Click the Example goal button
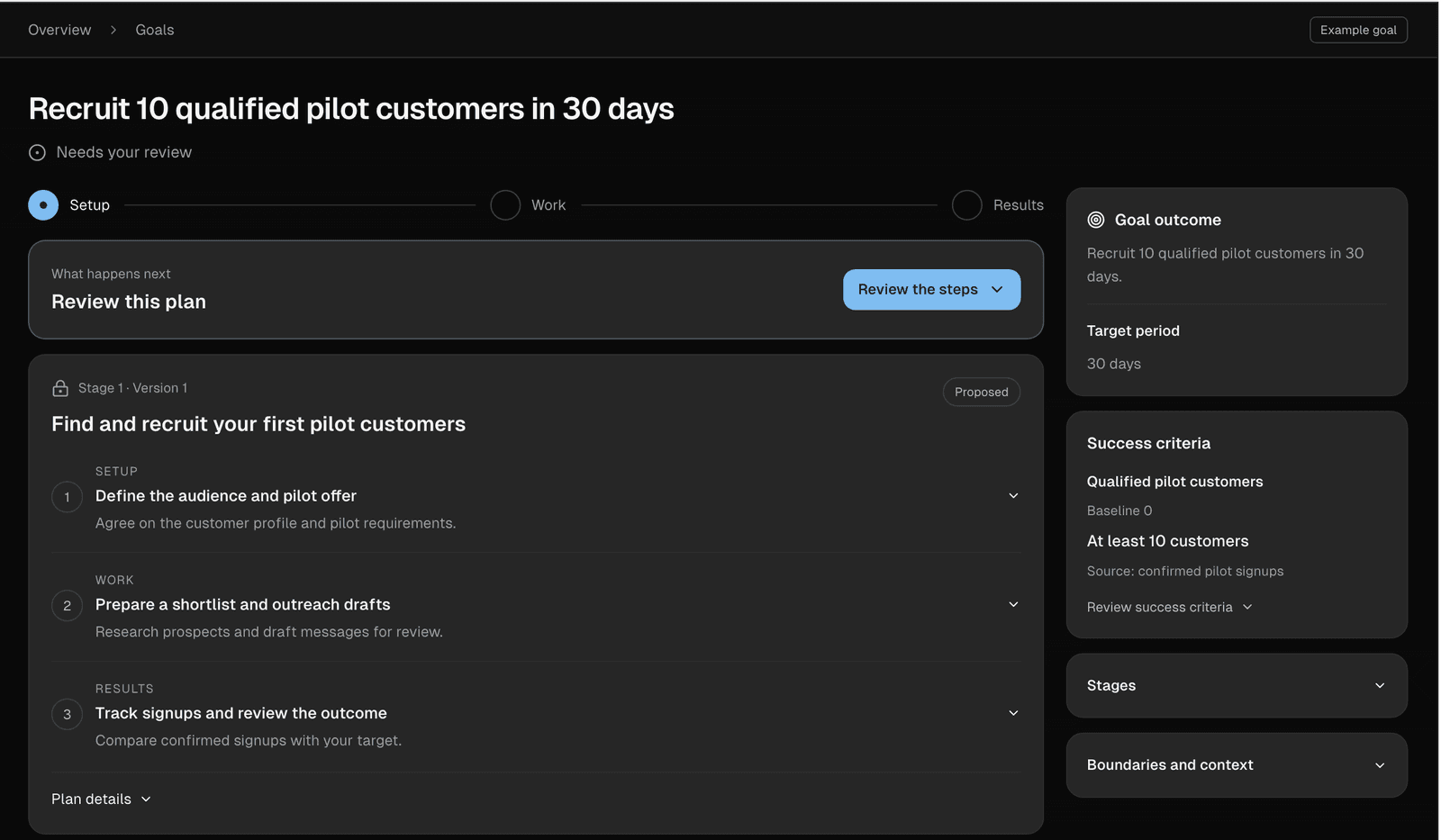This screenshot has width=1441, height=840. point(1358,30)
